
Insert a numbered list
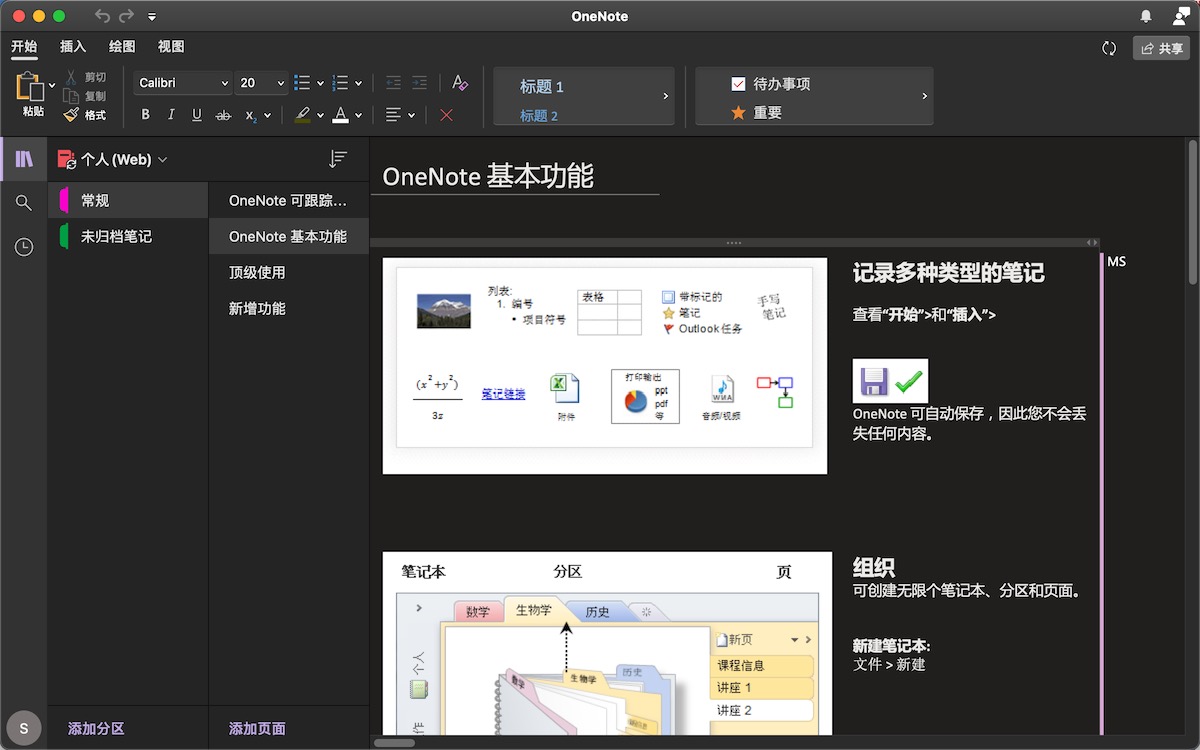341,83
